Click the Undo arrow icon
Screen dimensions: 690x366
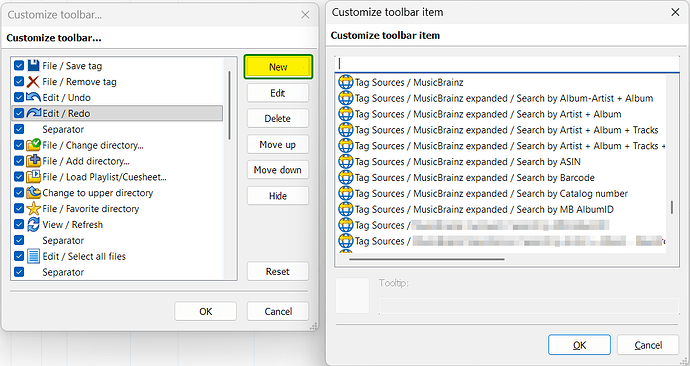pos(33,97)
